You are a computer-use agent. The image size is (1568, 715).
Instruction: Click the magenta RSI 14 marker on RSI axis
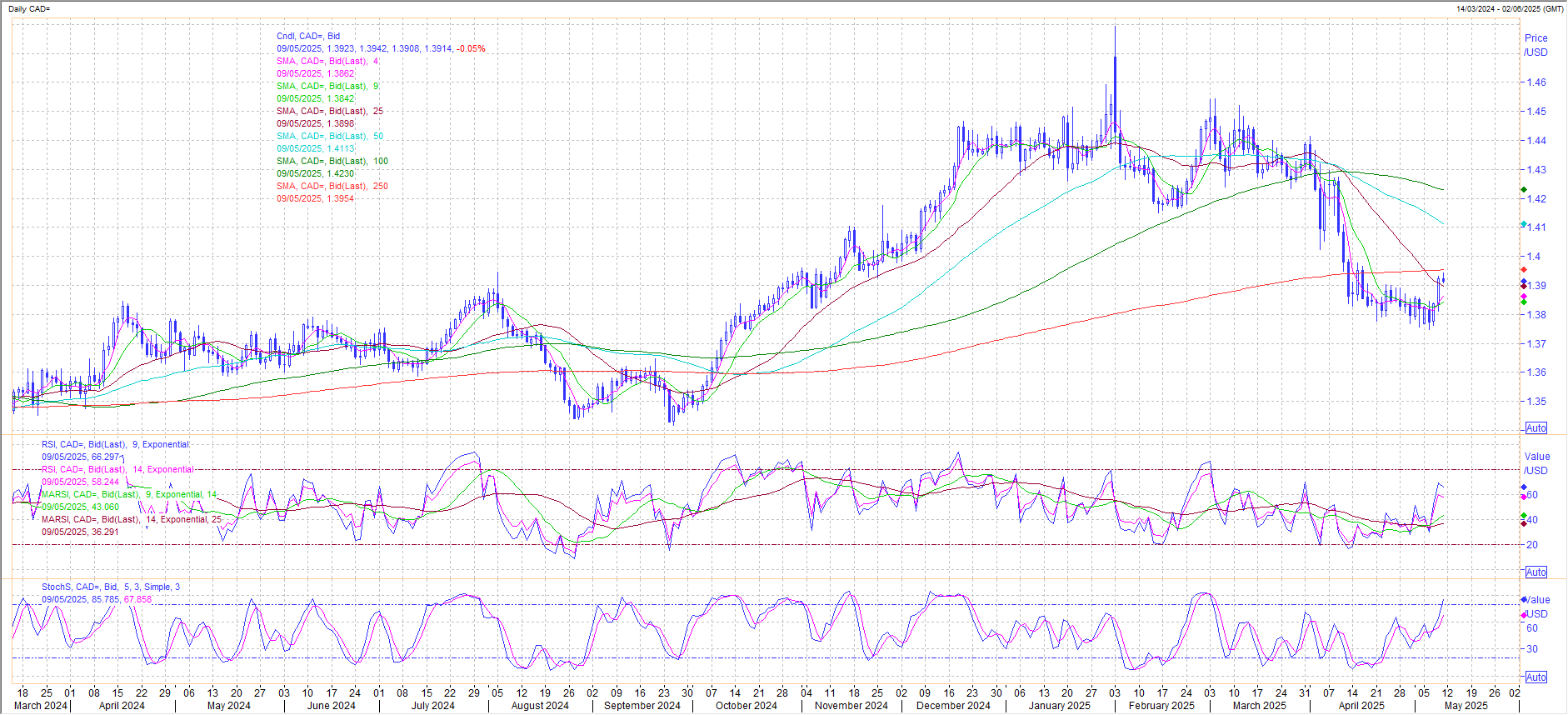1524,497
